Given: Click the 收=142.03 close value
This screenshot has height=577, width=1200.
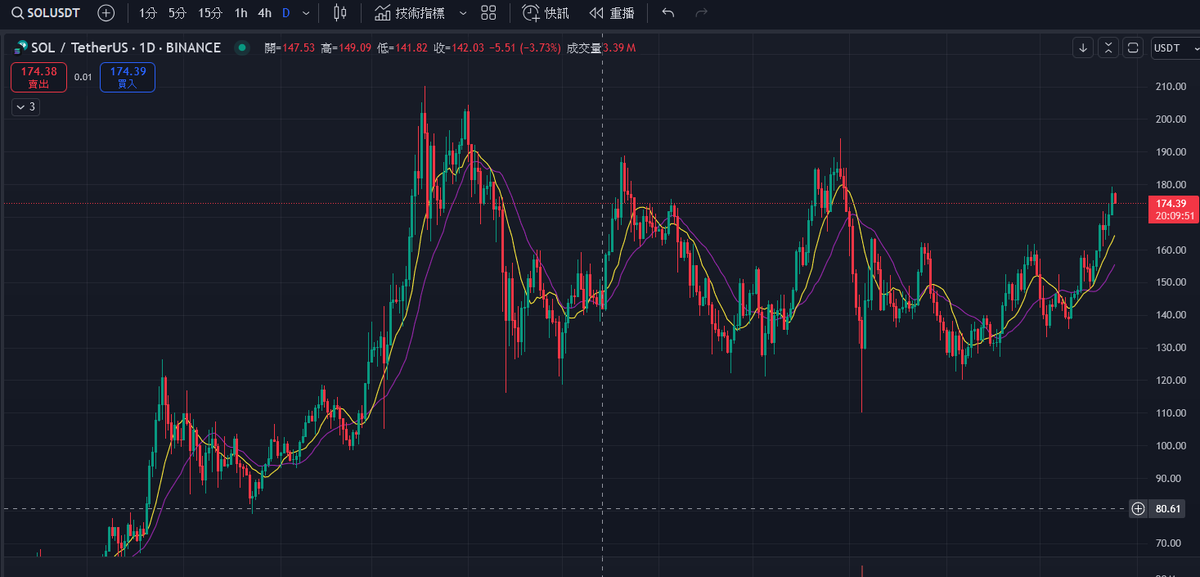Looking at the screenshot, I should click(458, 48).
